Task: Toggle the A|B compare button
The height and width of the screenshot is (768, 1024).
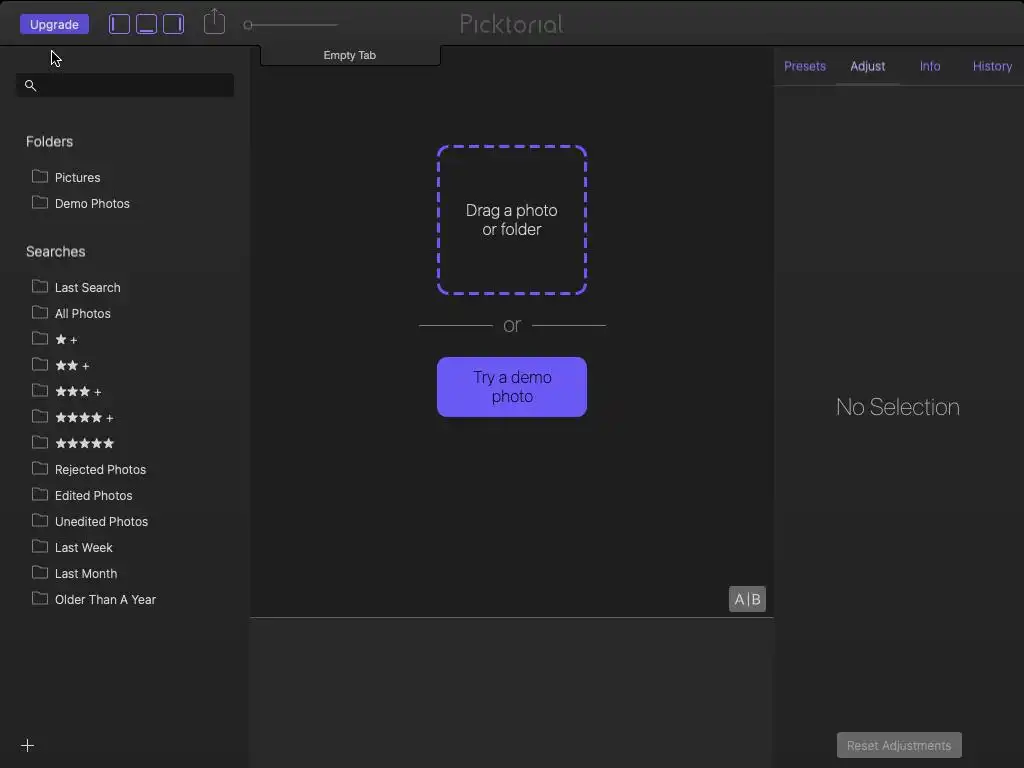Action: click(x=747, y=600)
